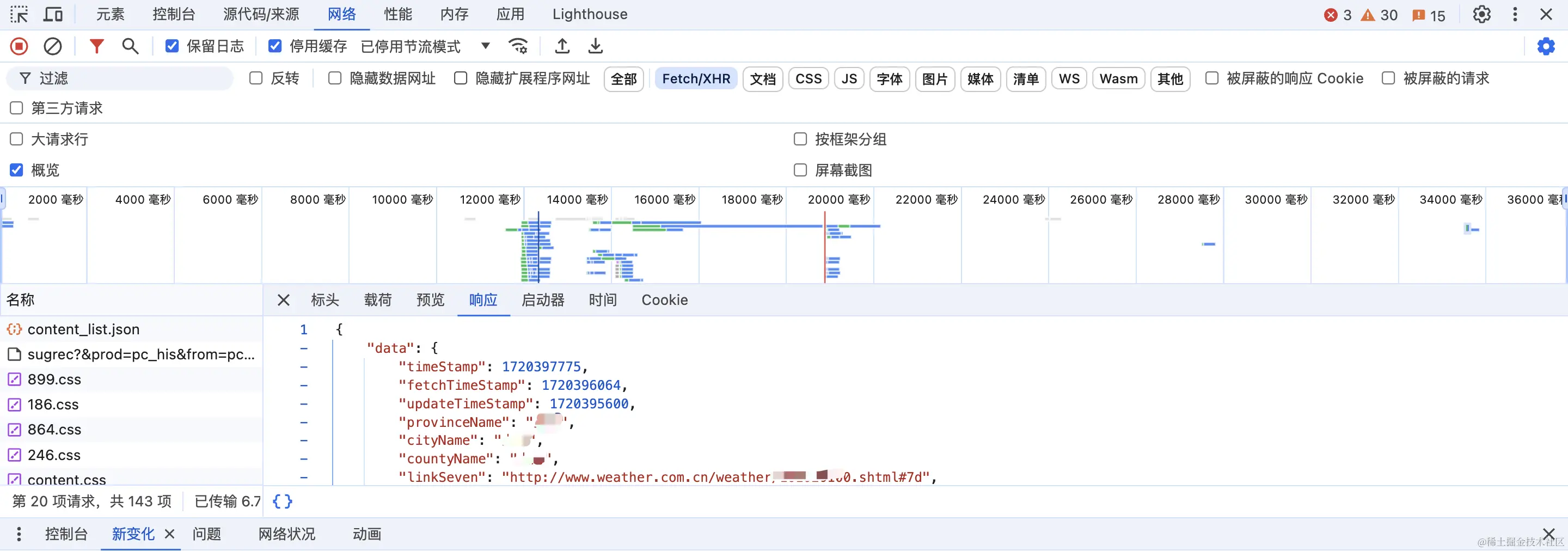Image resolution: width=1568 pixels, height=551 pixels.
Task: Clear the network log
Action: 53,46
